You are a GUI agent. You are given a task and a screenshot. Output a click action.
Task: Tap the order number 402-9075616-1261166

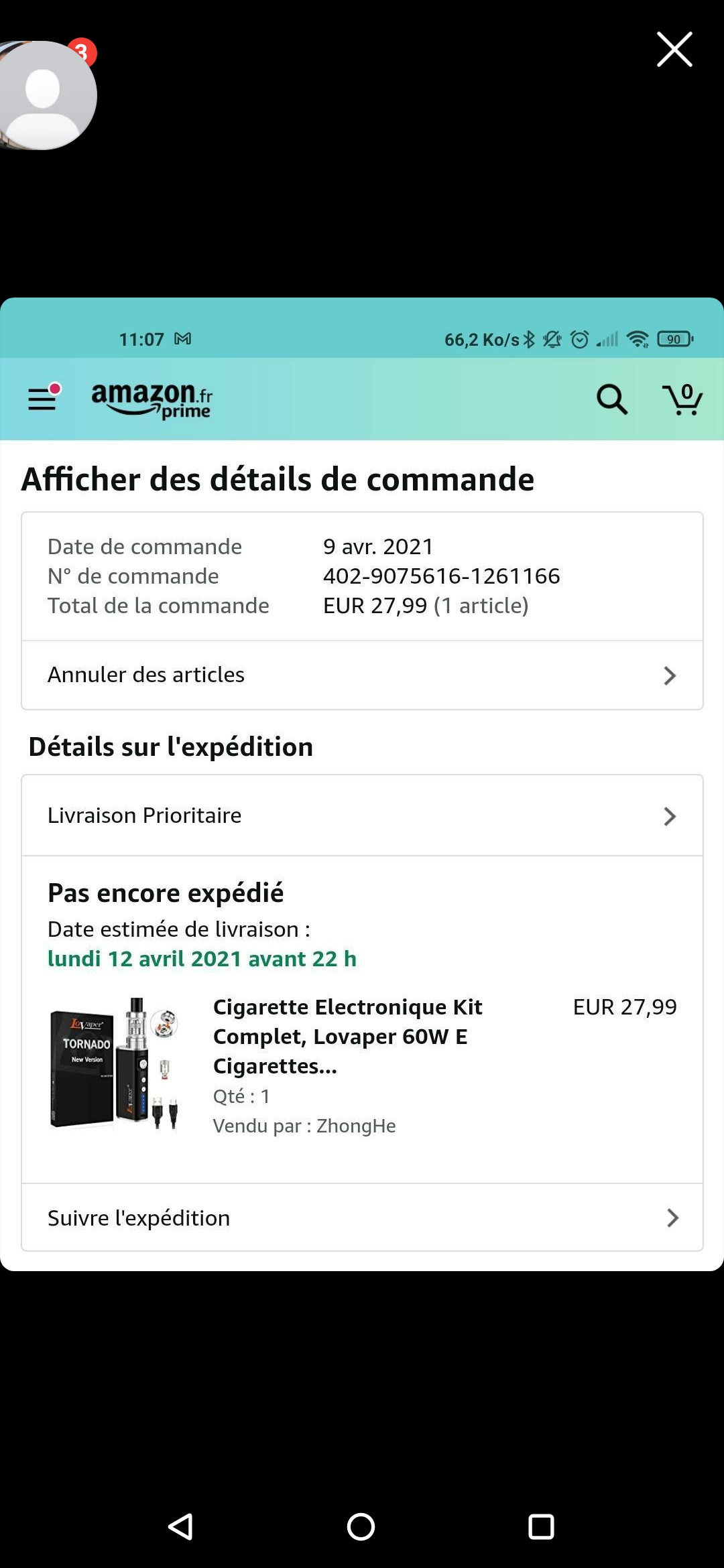(441, 576)
